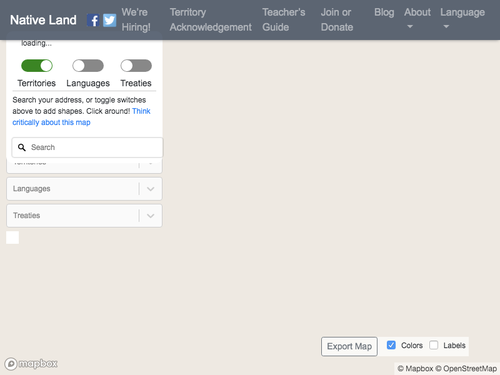Click the Colors label text
Screen dimensions: 500x375
pyautogui.click(x=412, y=345)
